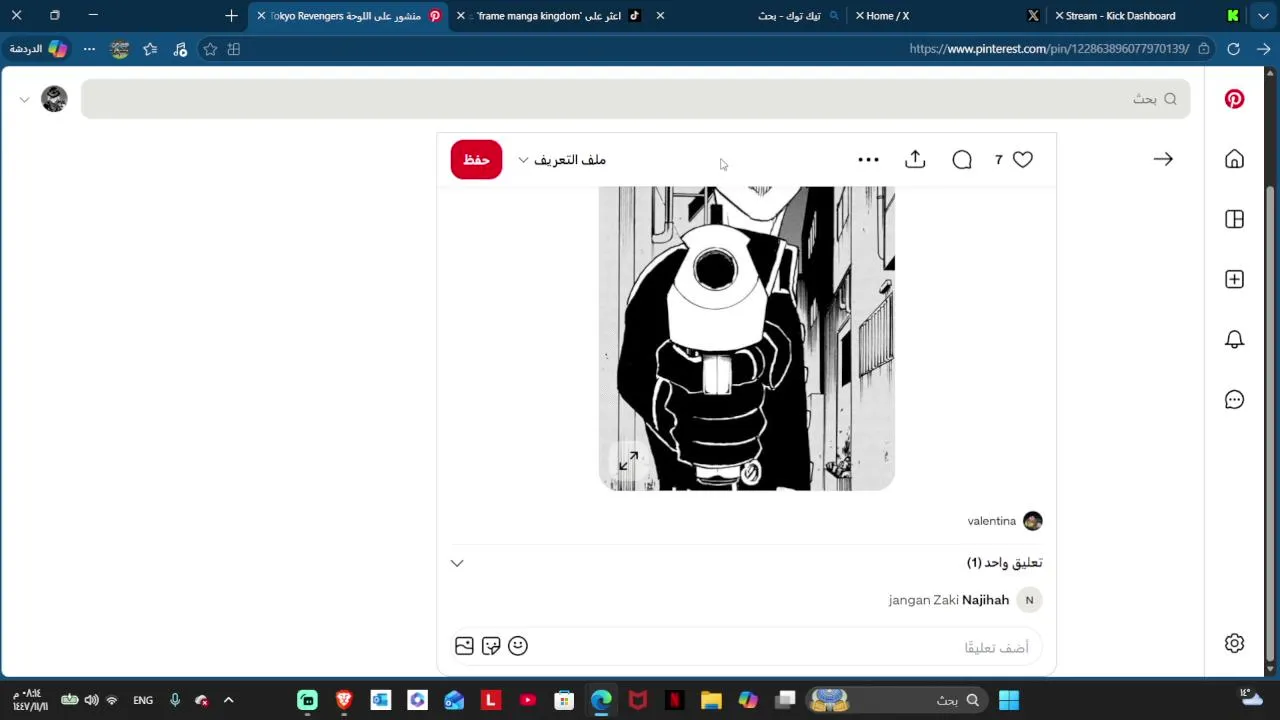Open messages chat bubble icon
The image size is (1280, 720).
[1234, 399]
